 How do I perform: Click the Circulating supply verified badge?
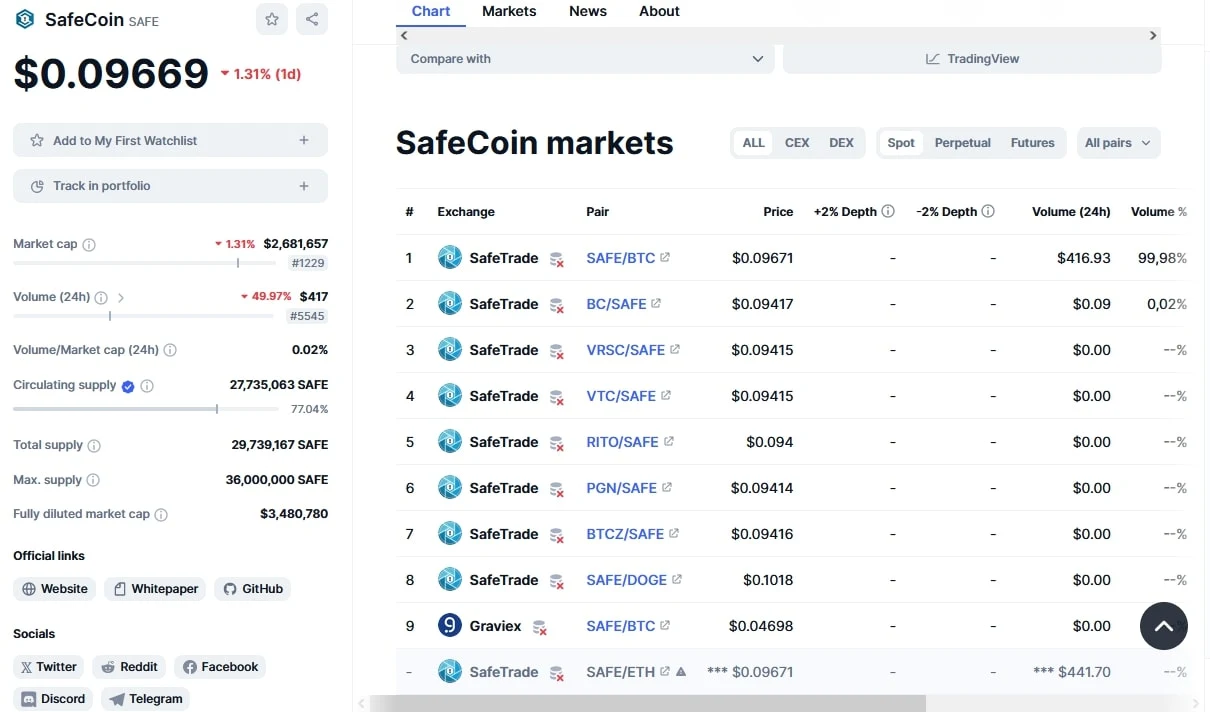[x=128, y=386]
